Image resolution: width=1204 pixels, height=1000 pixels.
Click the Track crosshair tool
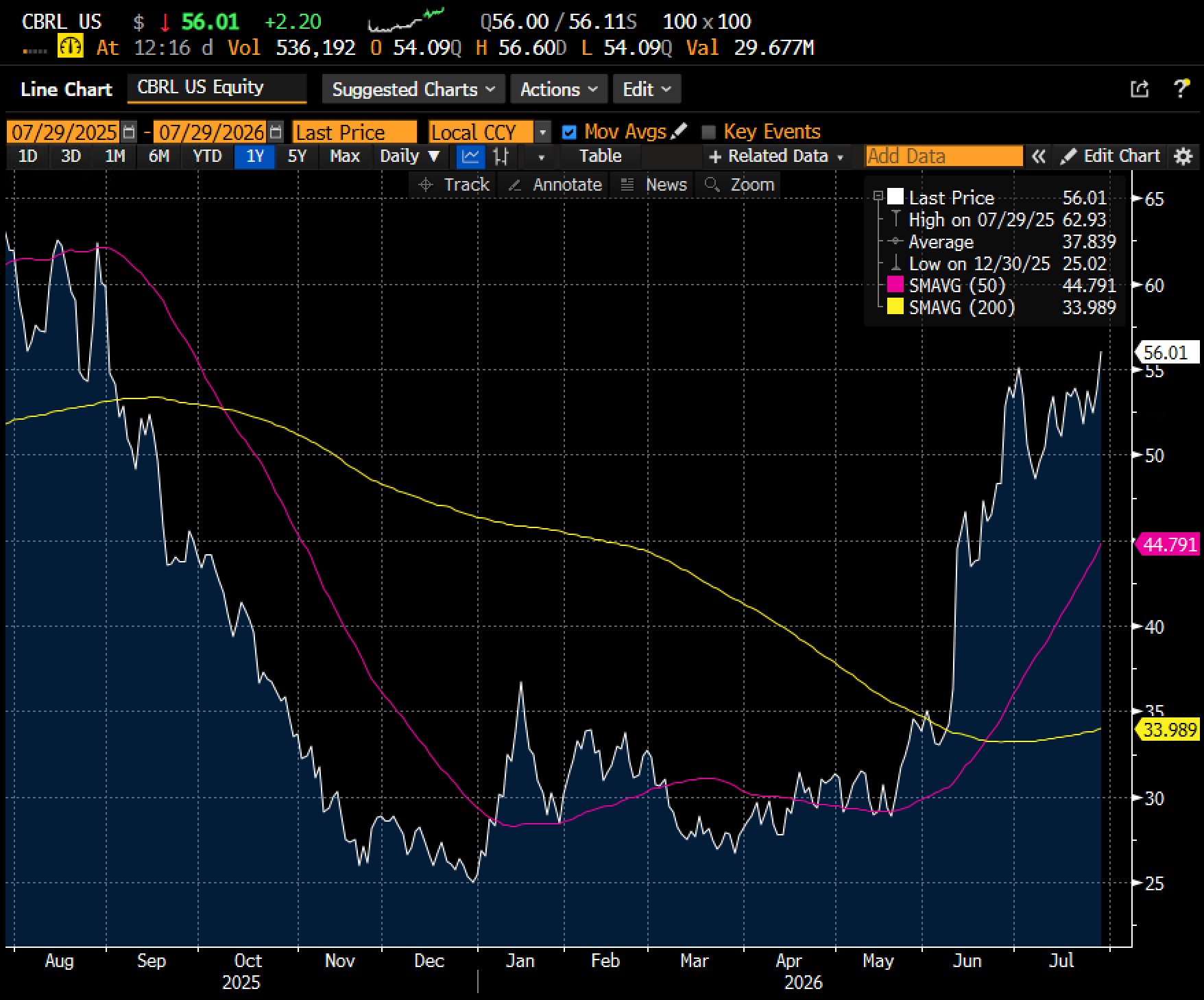[x=453, y=184]
